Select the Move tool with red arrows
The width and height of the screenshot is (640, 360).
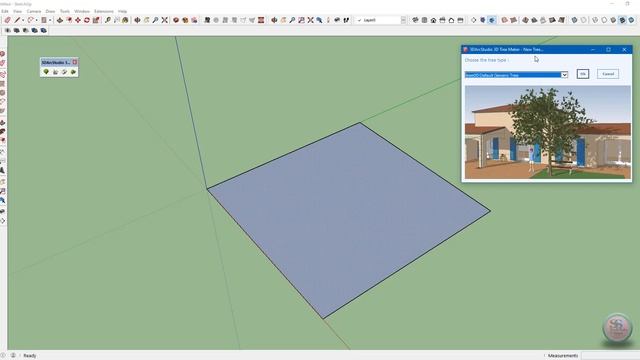coord(78,20)
